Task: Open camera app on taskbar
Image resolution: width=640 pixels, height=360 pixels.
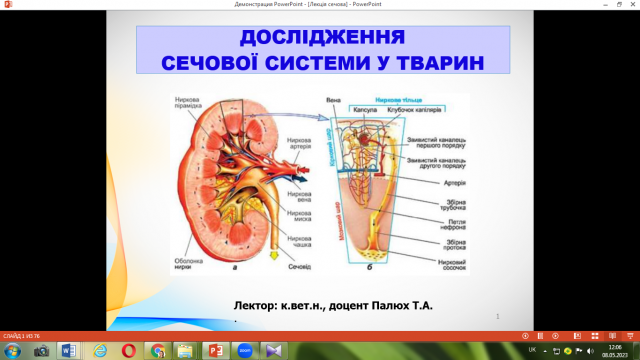Action: (41, 351)
